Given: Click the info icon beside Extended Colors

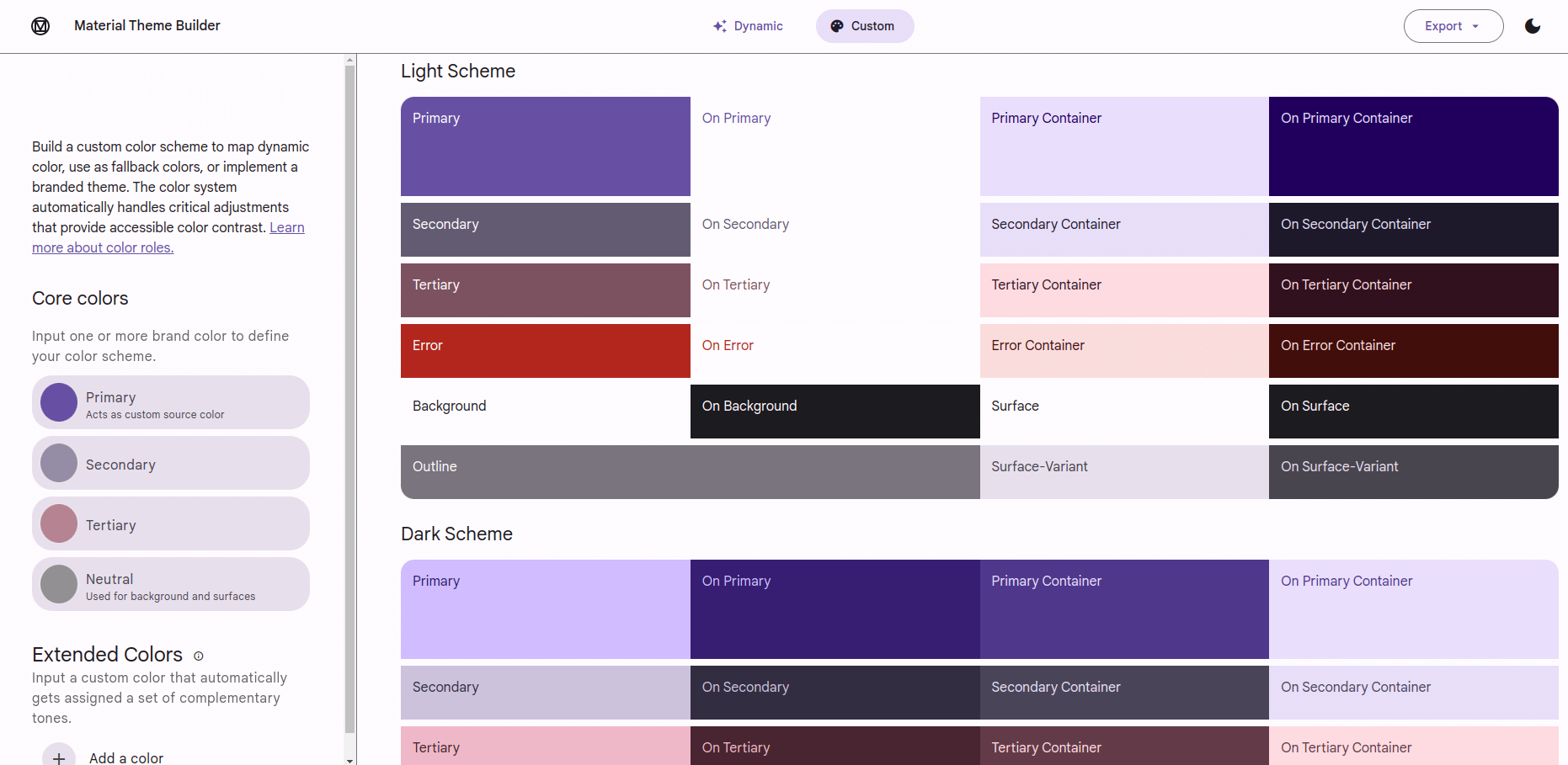Looking at the screenshot, I should tap(199, 656).
